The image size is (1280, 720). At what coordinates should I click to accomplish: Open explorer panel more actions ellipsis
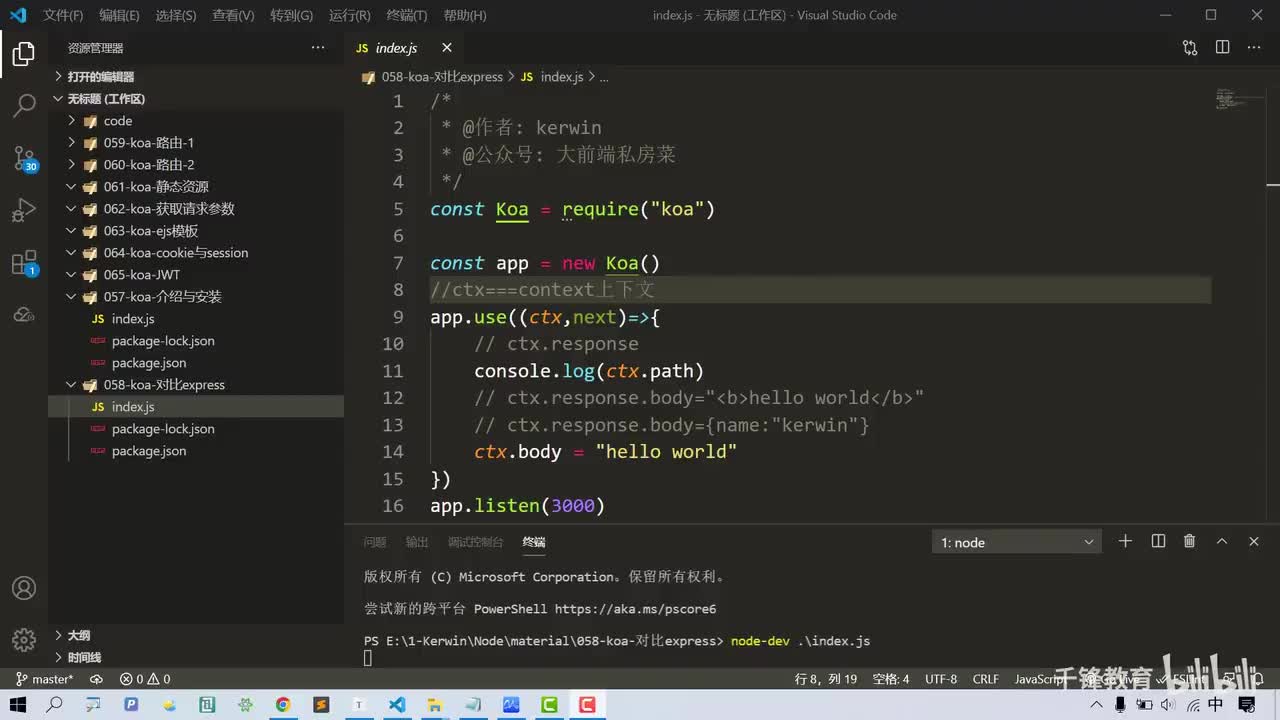pos(318,48)
